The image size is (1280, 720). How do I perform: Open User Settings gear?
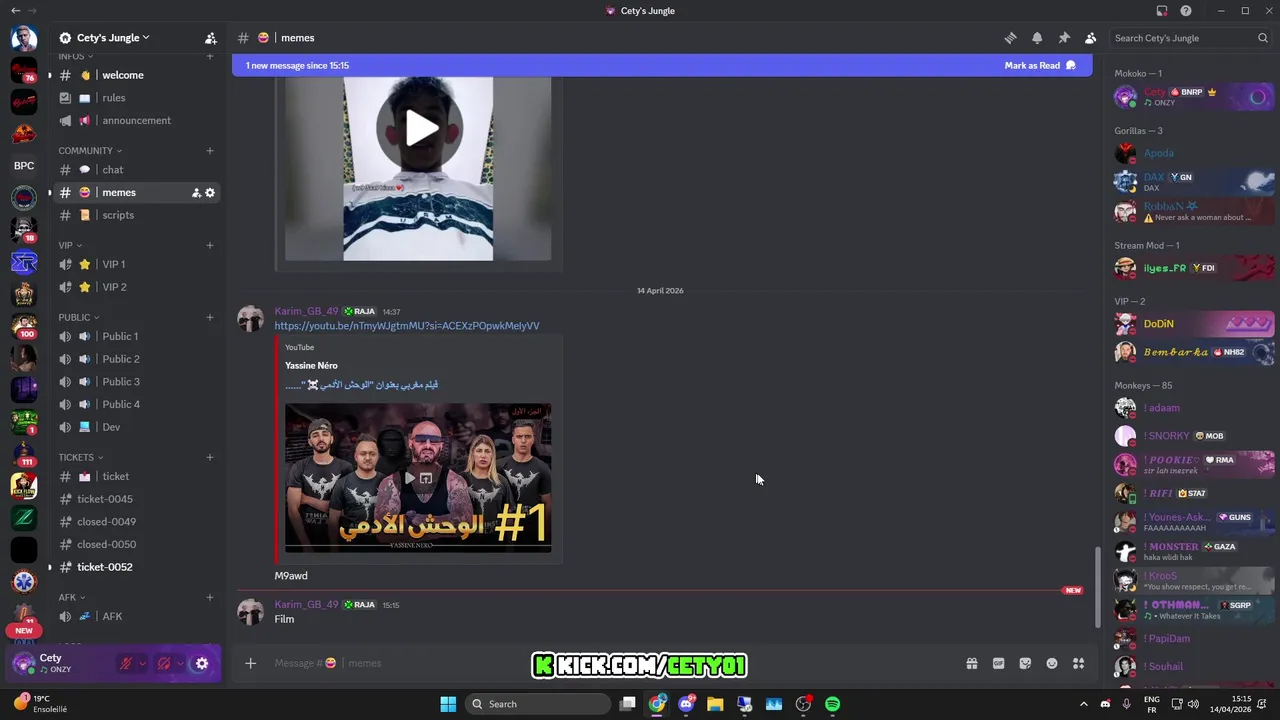click(x=201, y=663)
